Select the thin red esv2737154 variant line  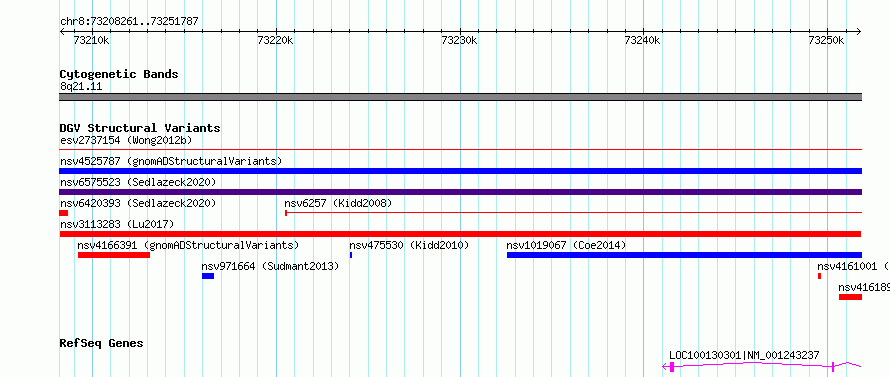(460, 150)
